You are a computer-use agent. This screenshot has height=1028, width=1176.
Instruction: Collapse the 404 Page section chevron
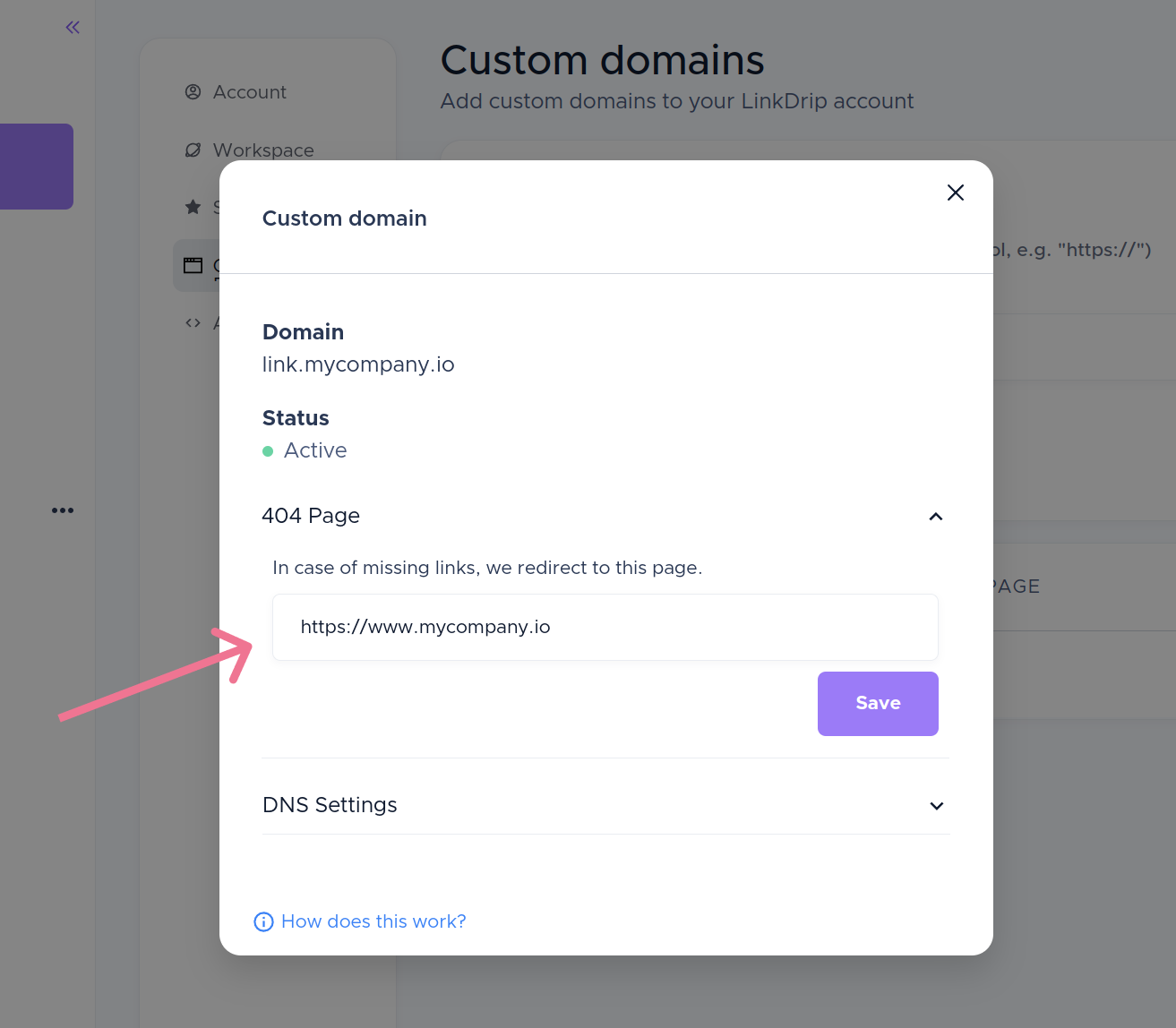(936, 517)
